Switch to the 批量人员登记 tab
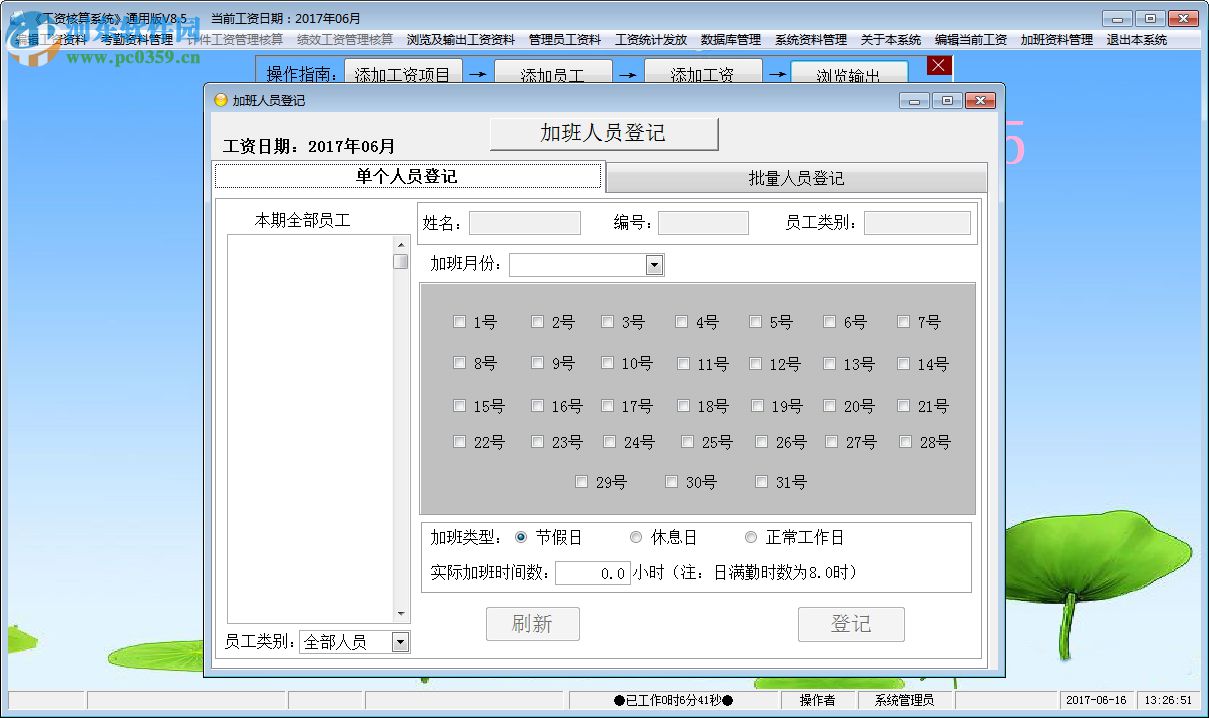 pos(795,177)
